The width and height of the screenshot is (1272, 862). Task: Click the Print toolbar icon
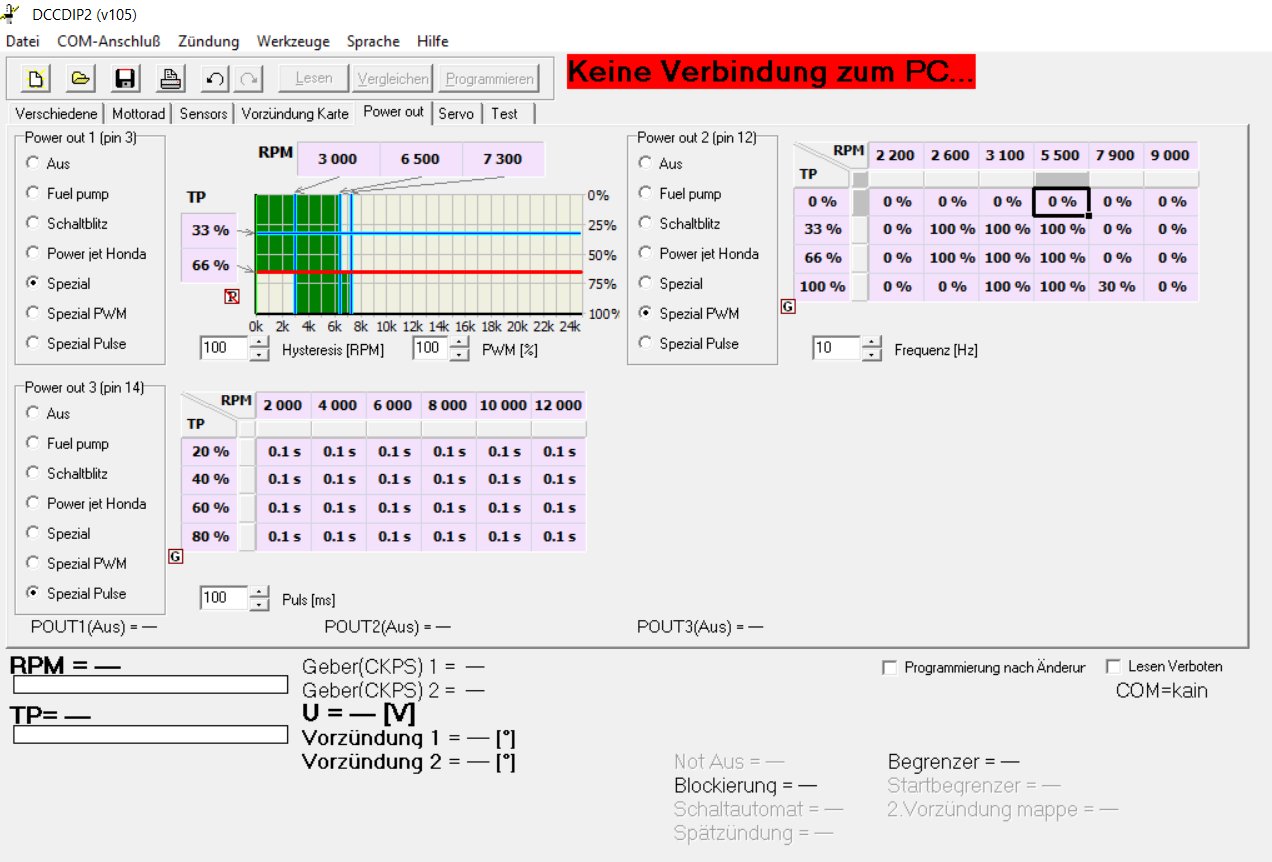[171, 78]
